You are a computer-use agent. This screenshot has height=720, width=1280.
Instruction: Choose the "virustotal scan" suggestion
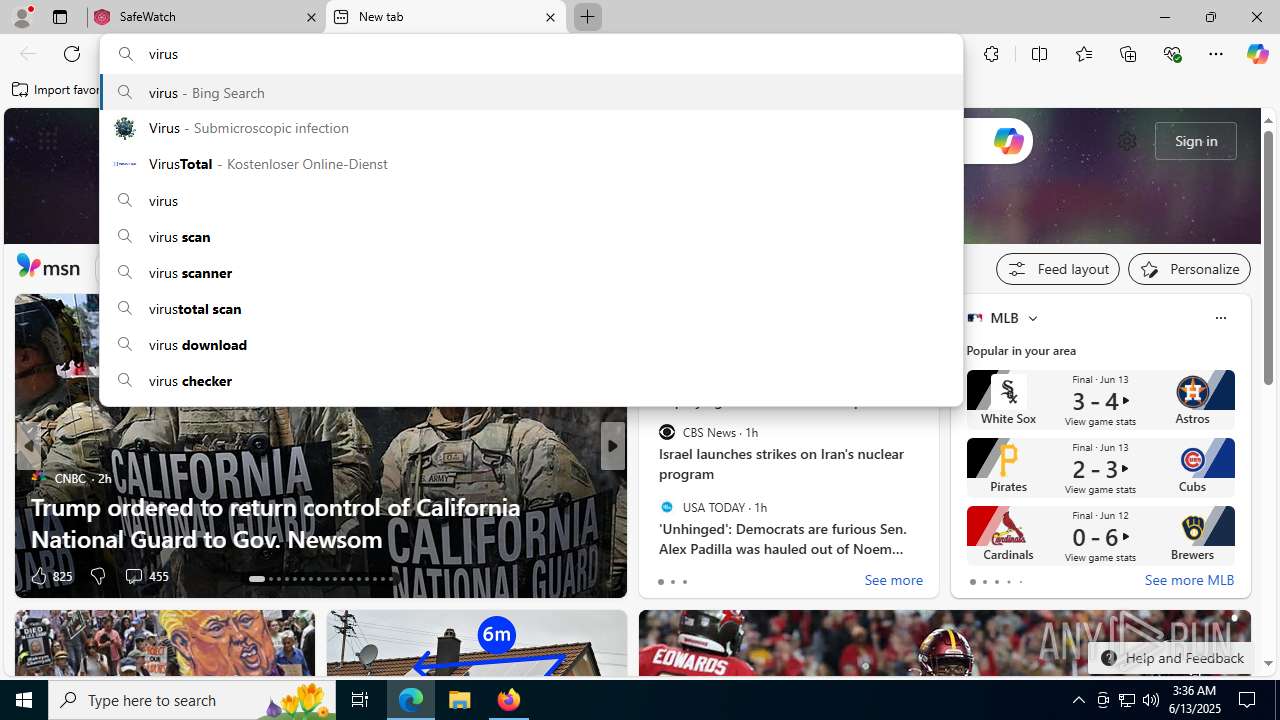tap(531, 309)
